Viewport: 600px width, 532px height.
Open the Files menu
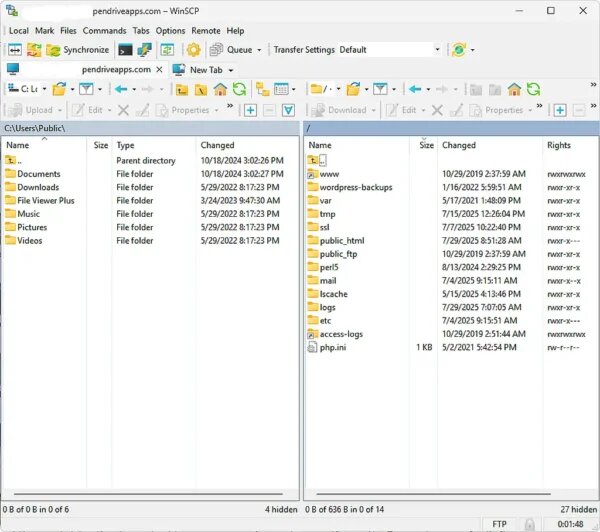click(x=68, y=31)
